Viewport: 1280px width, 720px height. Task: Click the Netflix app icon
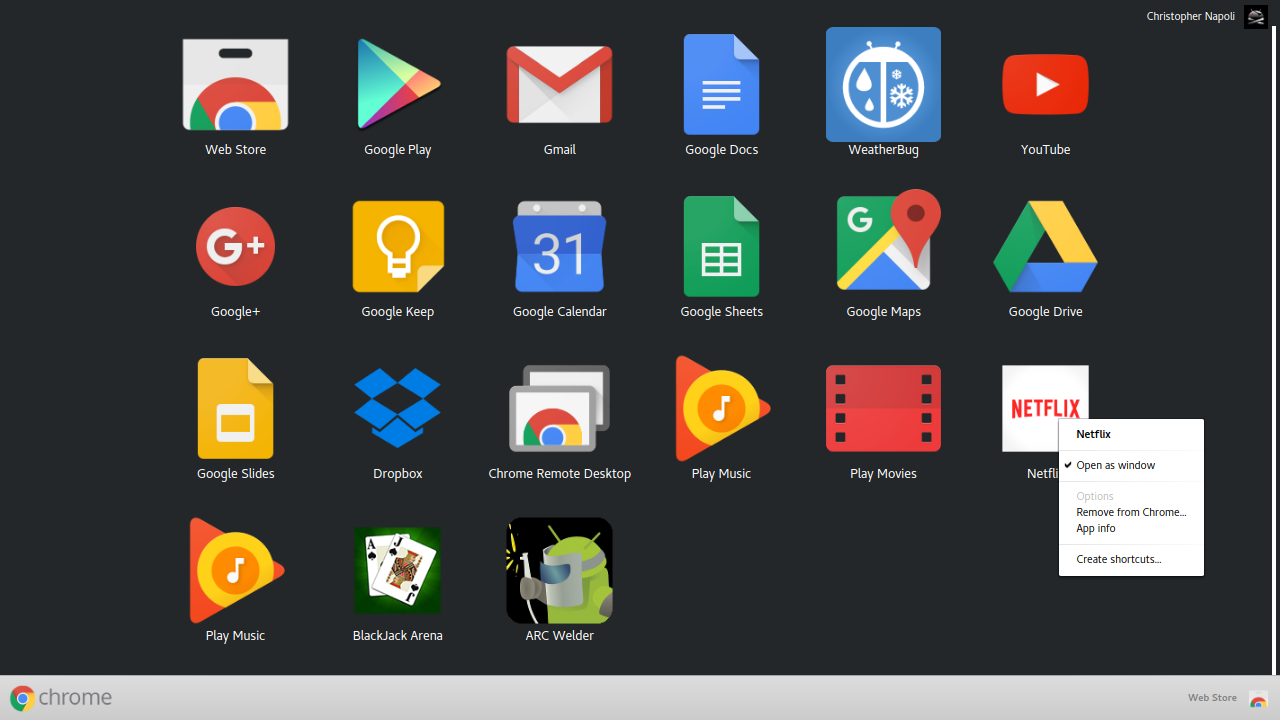coord(1045,408)
